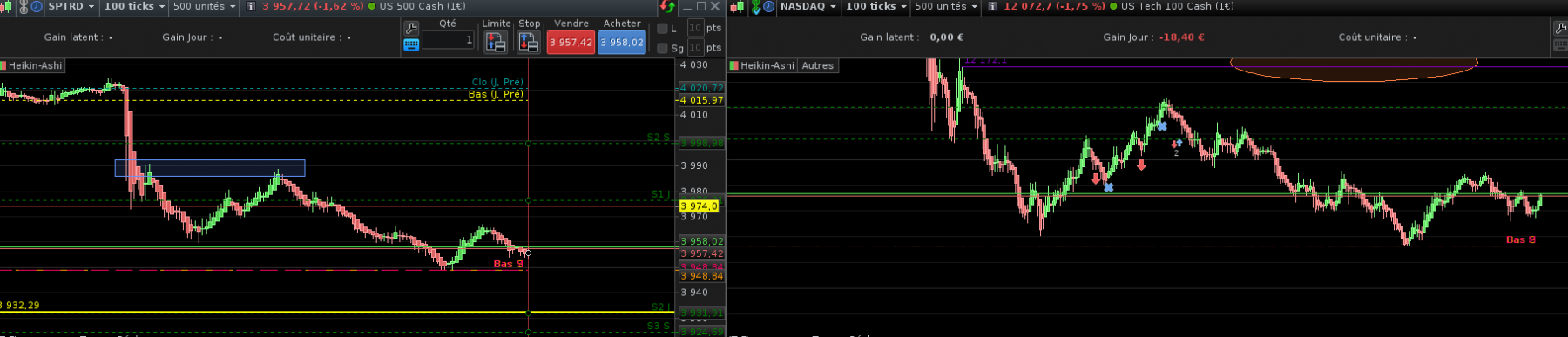The width and height of the screenshot is (1568, 337).
Task: Place a Limite order via its icon
Action: coord(496,42)
